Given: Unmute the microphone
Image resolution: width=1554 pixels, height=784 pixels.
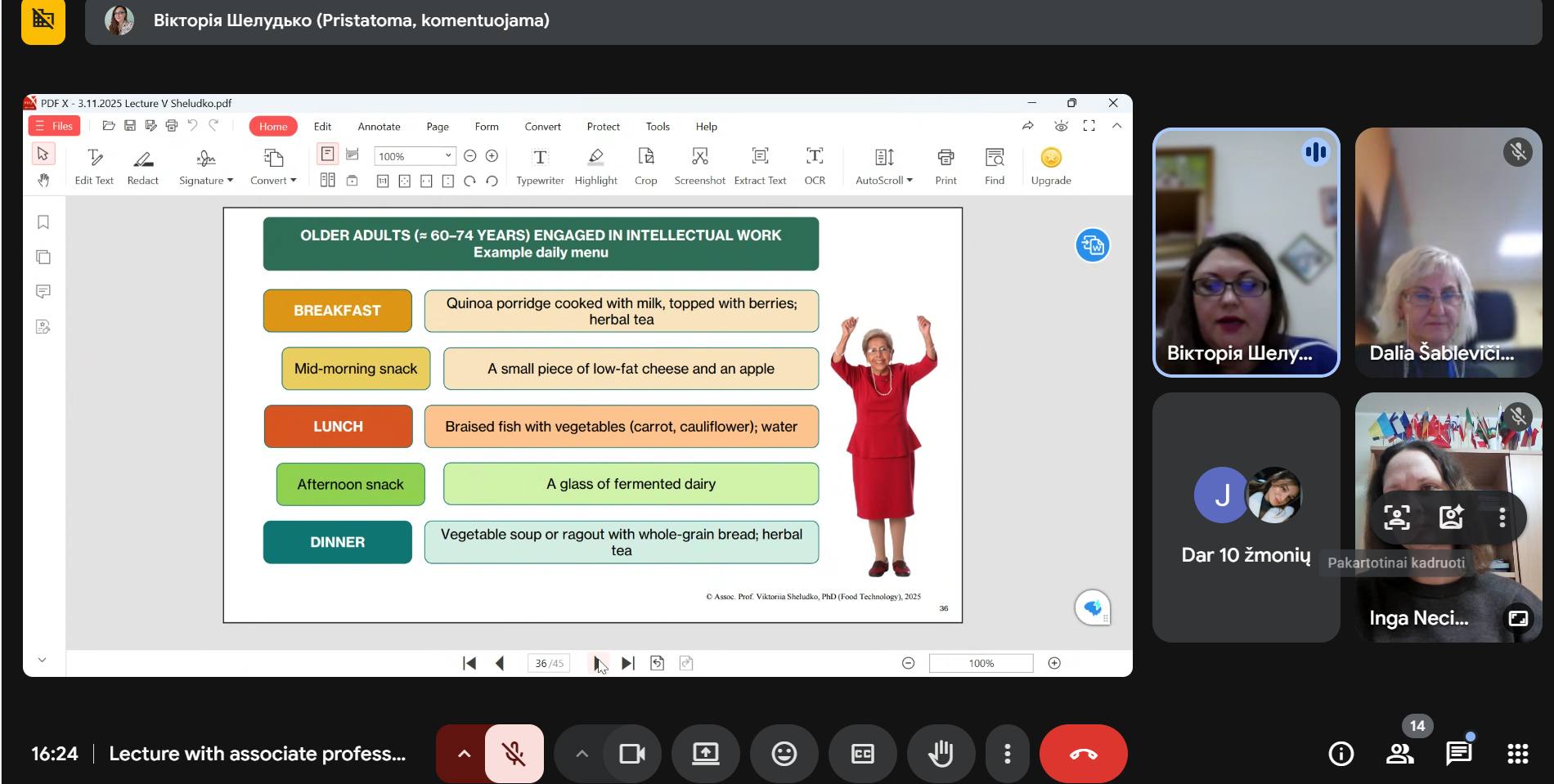Looking at the screenshot, I should pos(514,754).
